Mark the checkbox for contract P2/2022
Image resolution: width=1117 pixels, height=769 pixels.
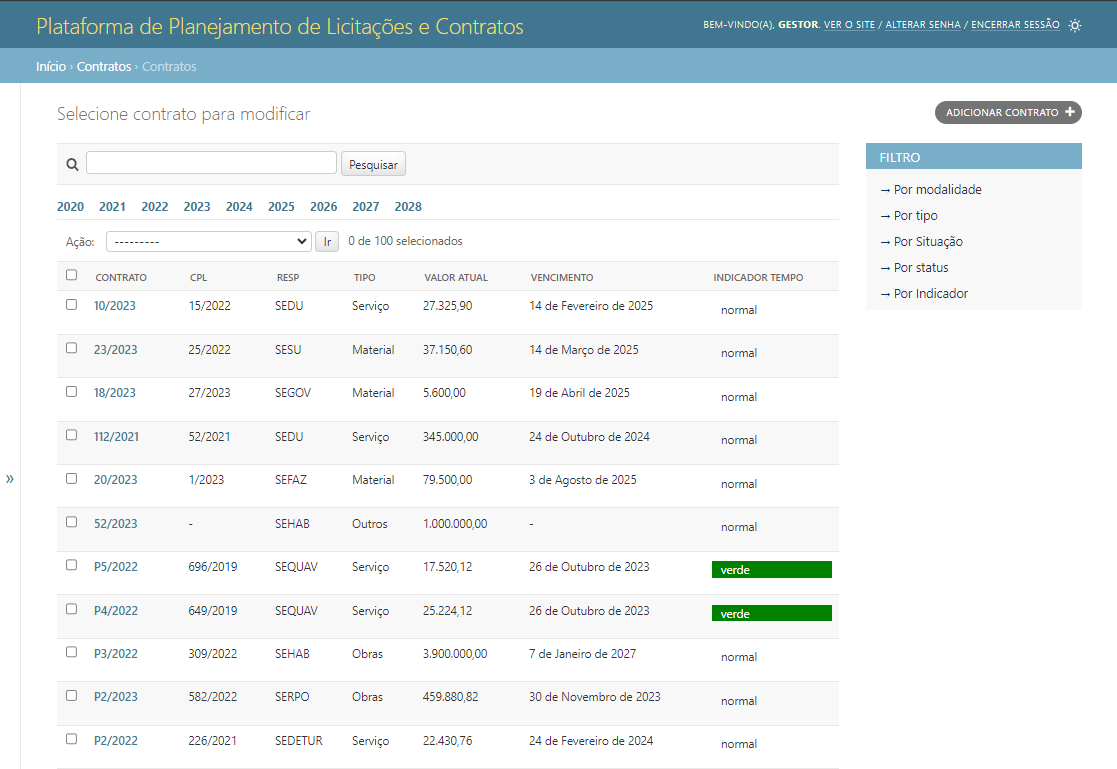(71, 739)
